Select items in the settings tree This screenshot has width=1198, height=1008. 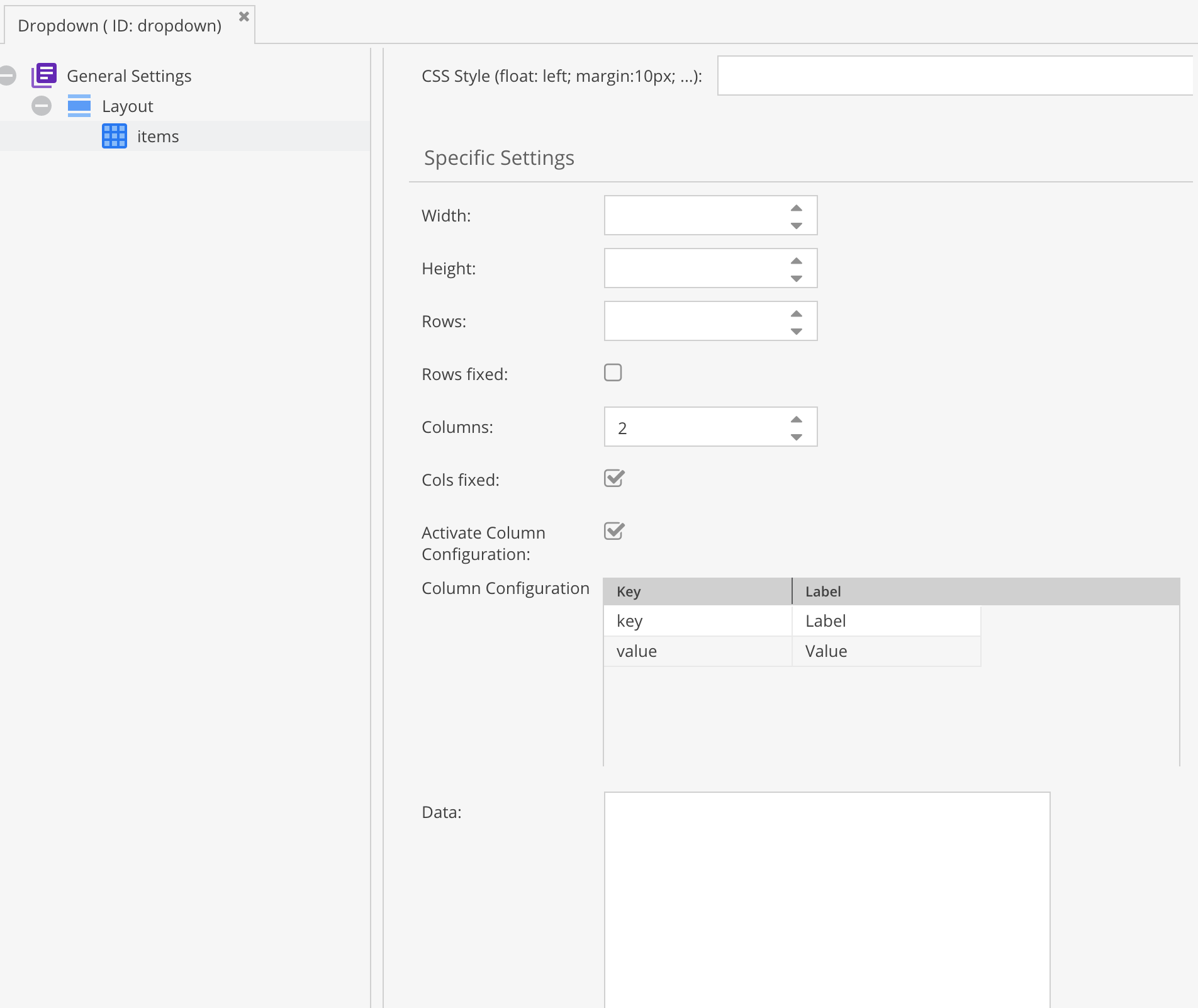click(157, 136)
